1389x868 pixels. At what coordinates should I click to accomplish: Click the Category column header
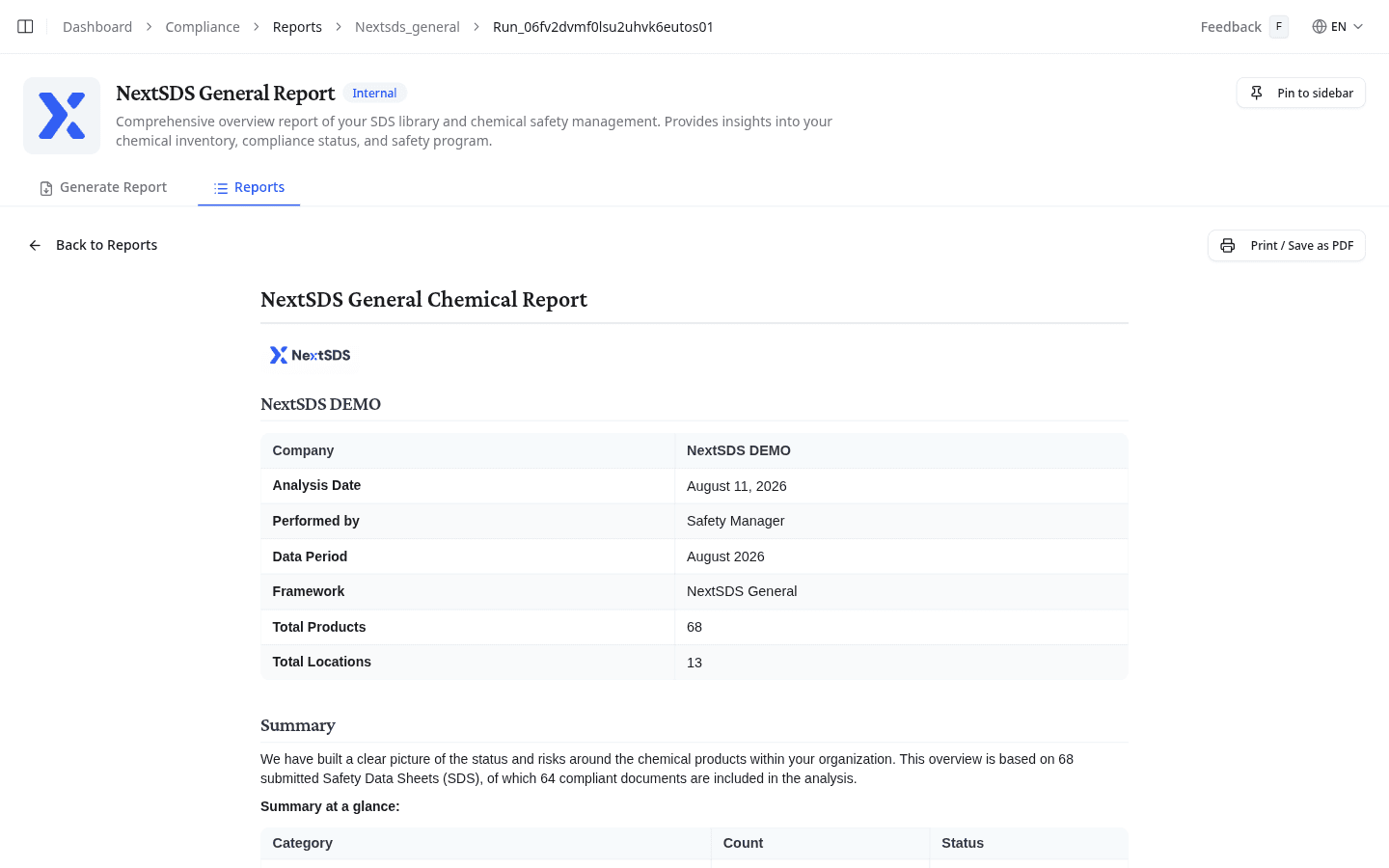click(x=302, y=843)
